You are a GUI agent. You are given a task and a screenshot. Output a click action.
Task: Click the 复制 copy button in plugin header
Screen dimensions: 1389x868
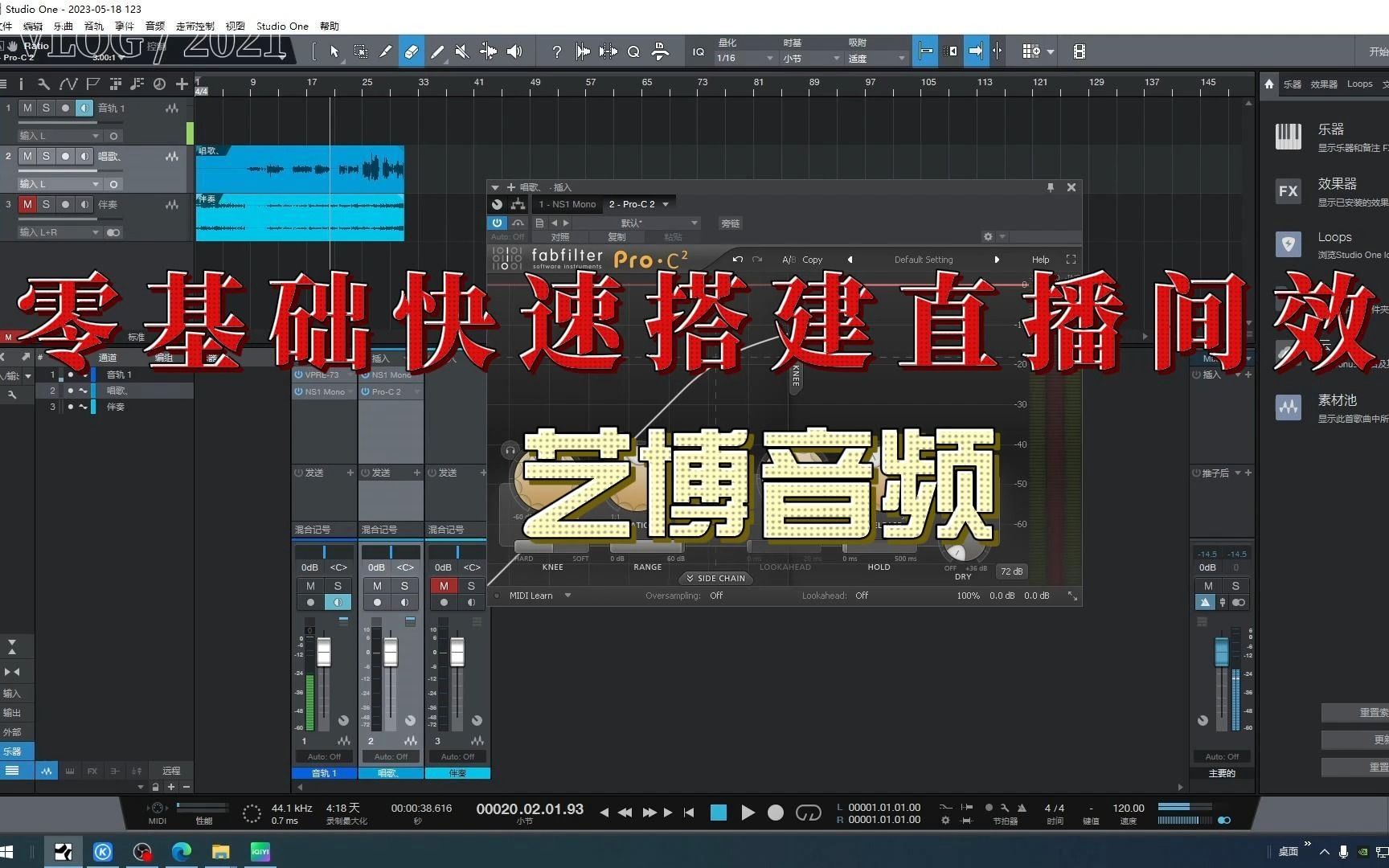tap(617, 237)
